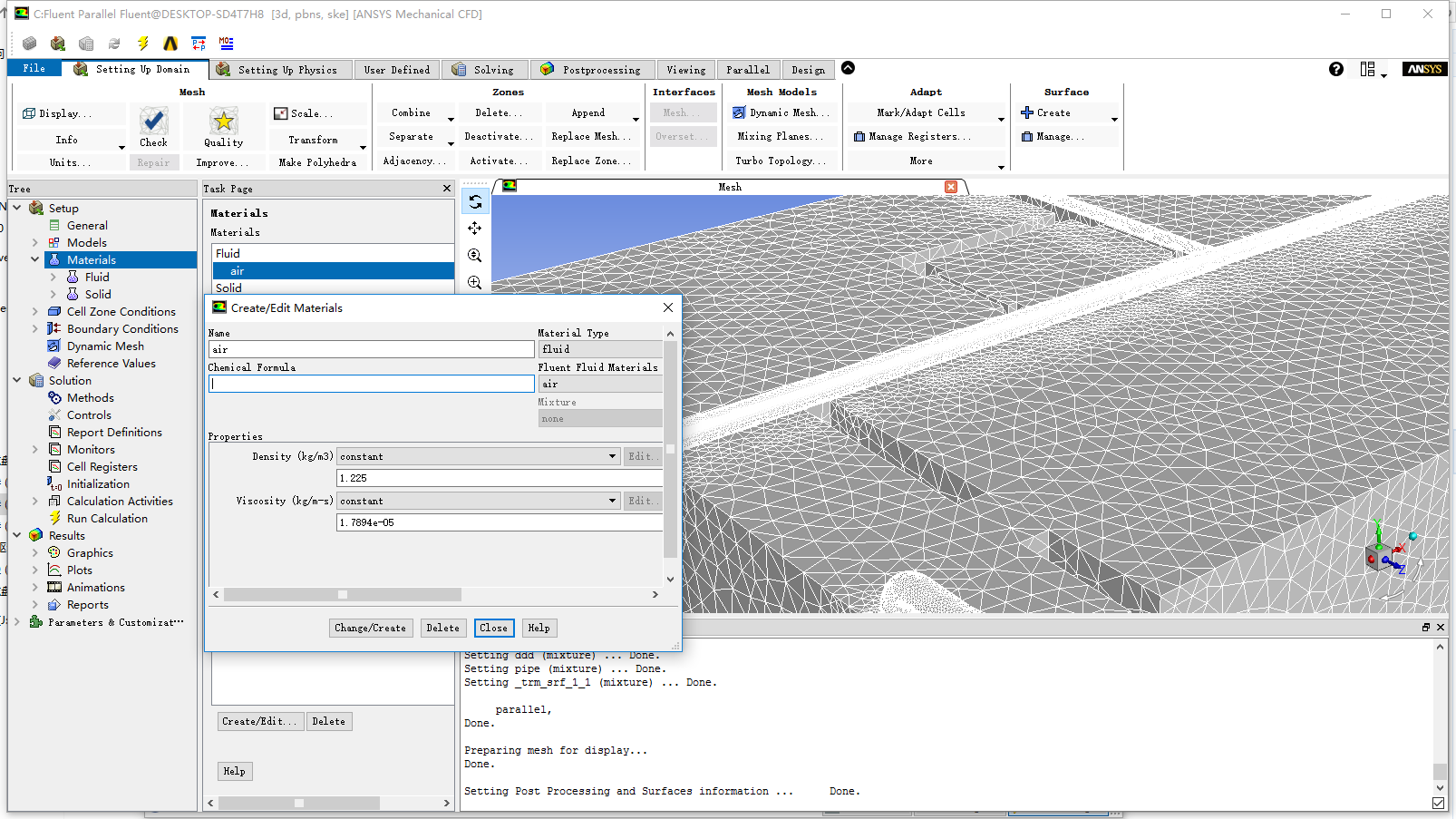Collapse the Solution tree node

[17, 380]
